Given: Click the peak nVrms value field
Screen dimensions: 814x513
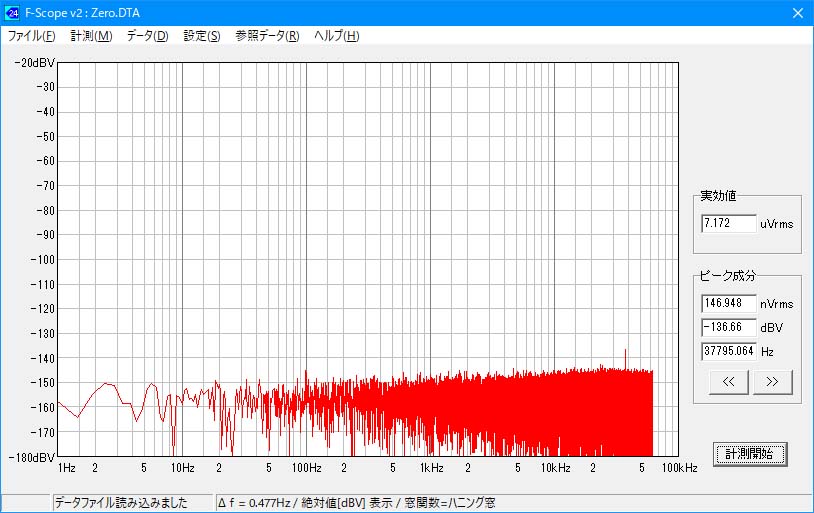Looking at the screenshot, I should 729,303.
